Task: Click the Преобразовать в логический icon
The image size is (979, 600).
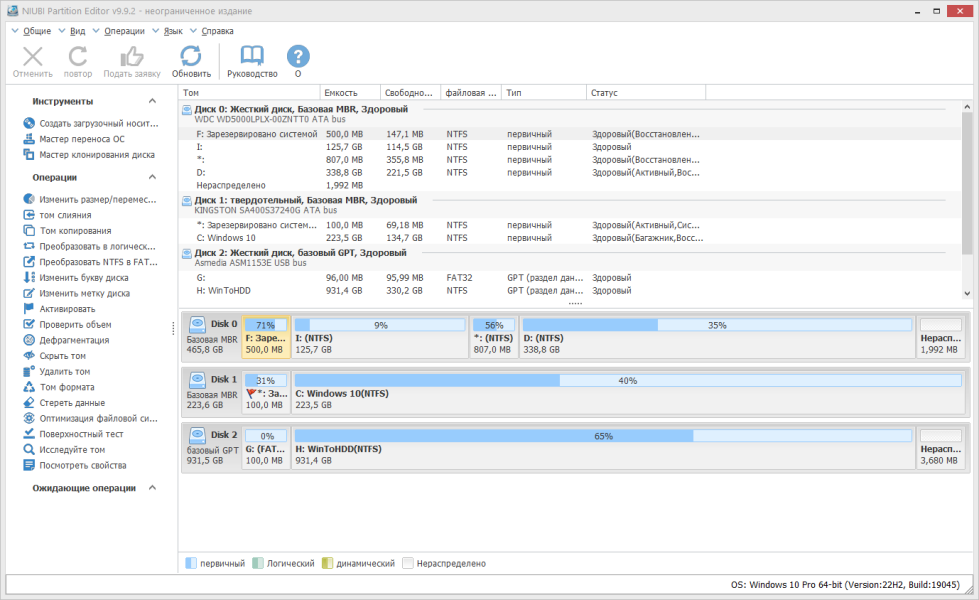Action: pyautogui.click(x=29, y=246)
